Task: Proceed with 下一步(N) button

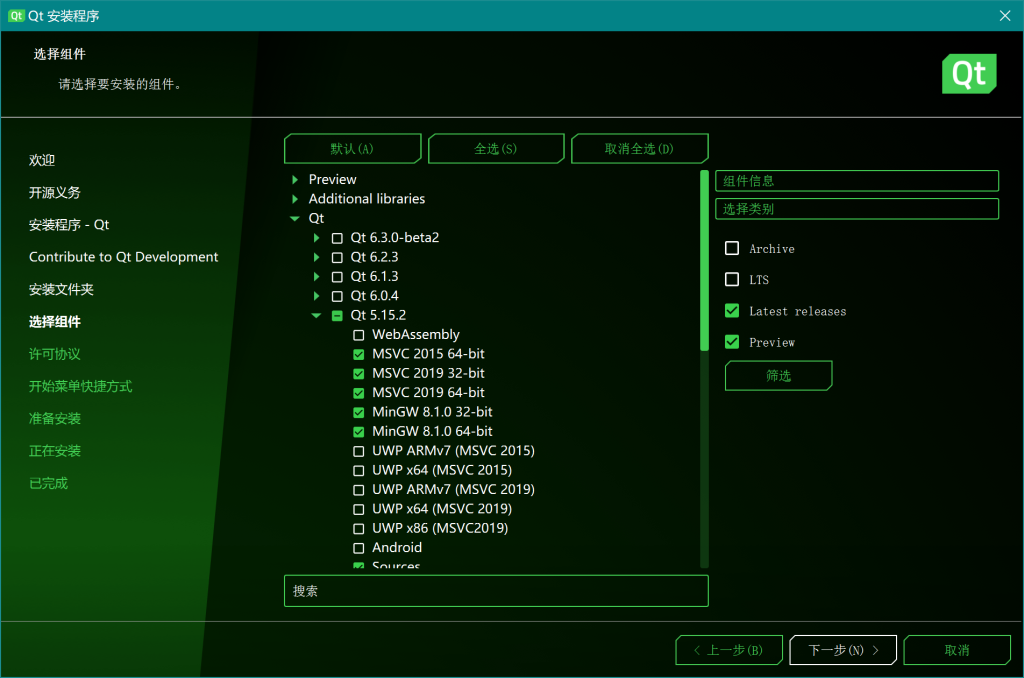Action: pyautogui.click(x=843, y=650)
